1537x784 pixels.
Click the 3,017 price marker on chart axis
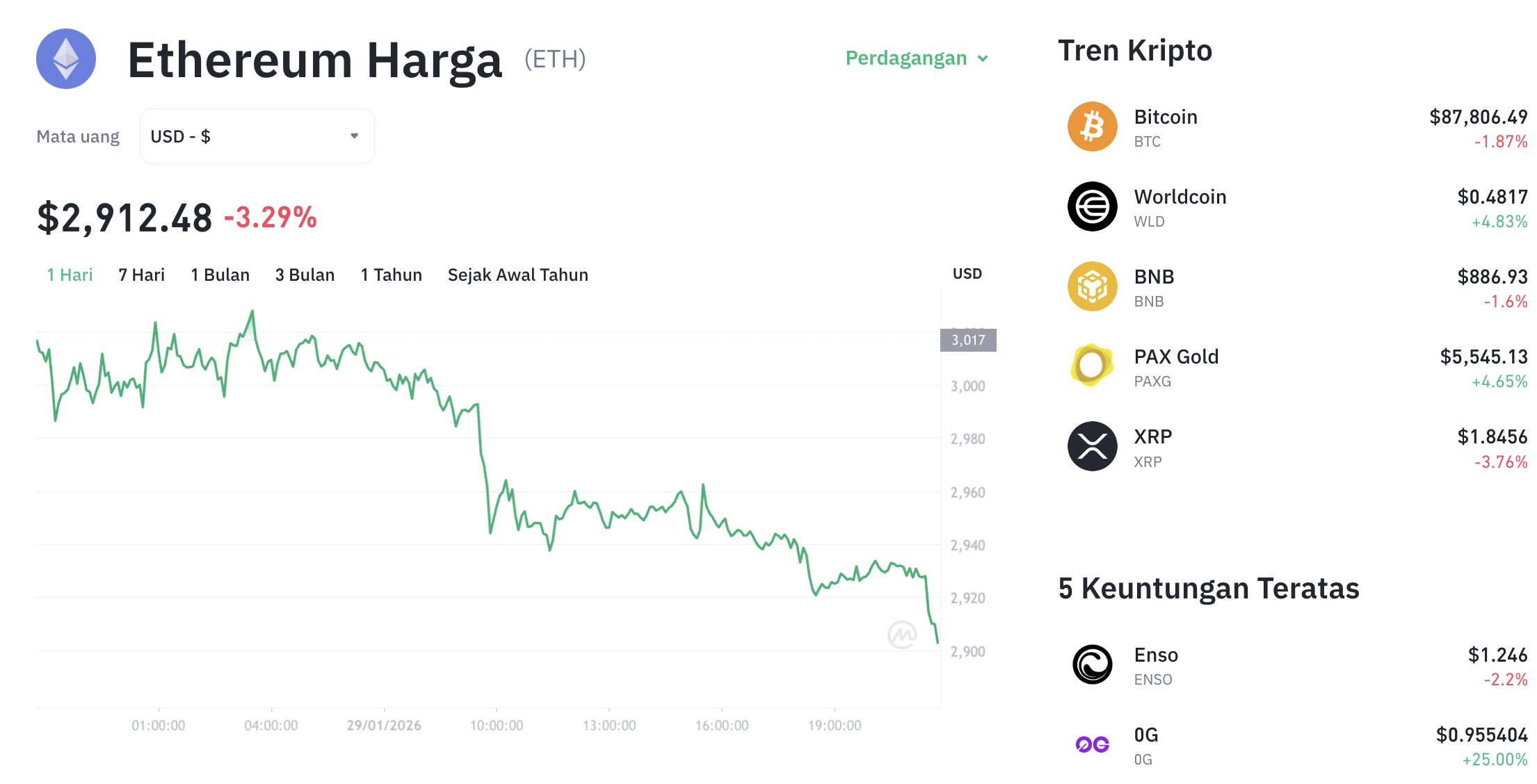tap(968, 341)
